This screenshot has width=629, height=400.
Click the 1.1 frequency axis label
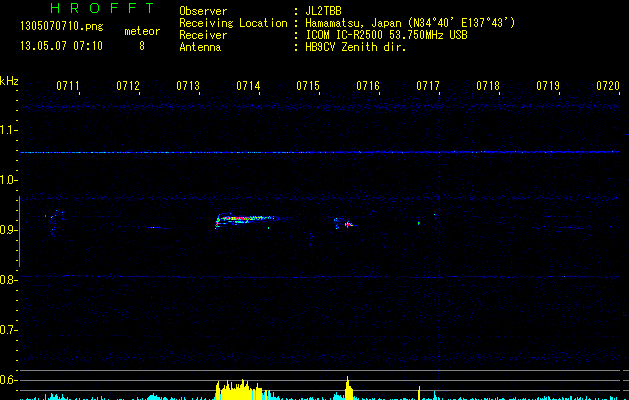point(10,130)
